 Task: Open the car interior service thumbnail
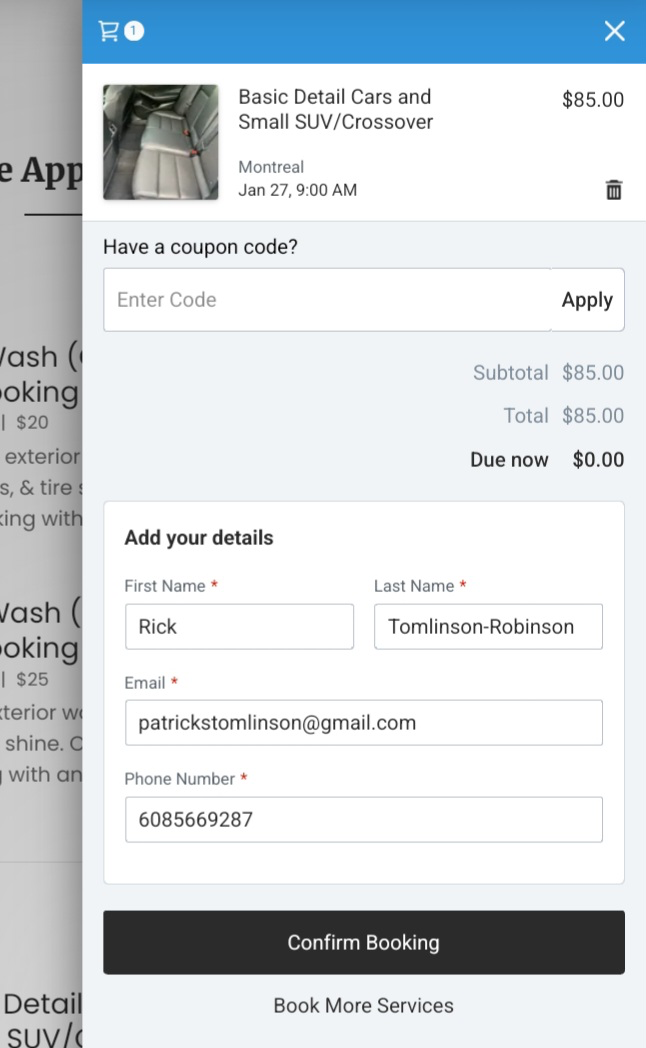click(160, 142)
